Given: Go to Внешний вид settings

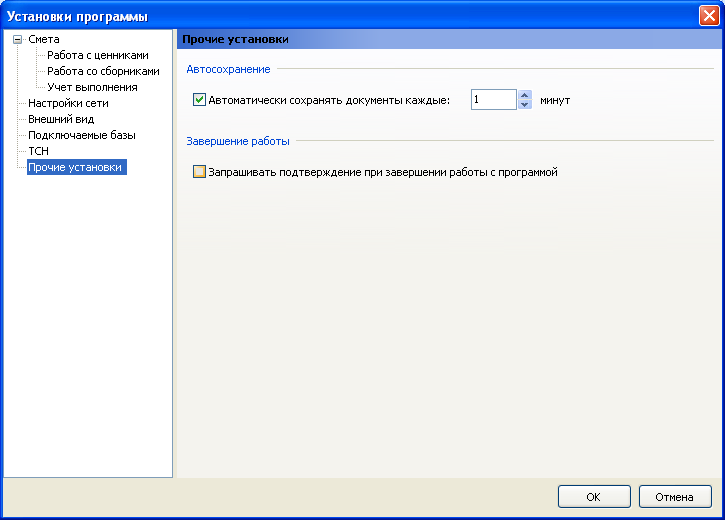Looking at the screenshot, I should pyautogui.click(x=61, y=119).
